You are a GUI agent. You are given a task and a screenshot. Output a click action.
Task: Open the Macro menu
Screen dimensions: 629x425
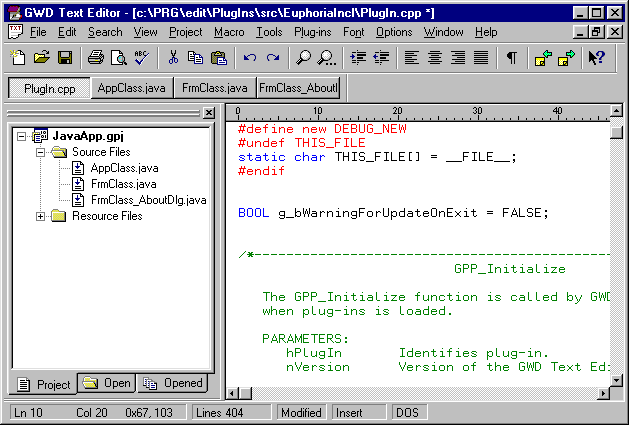[228, 32]
